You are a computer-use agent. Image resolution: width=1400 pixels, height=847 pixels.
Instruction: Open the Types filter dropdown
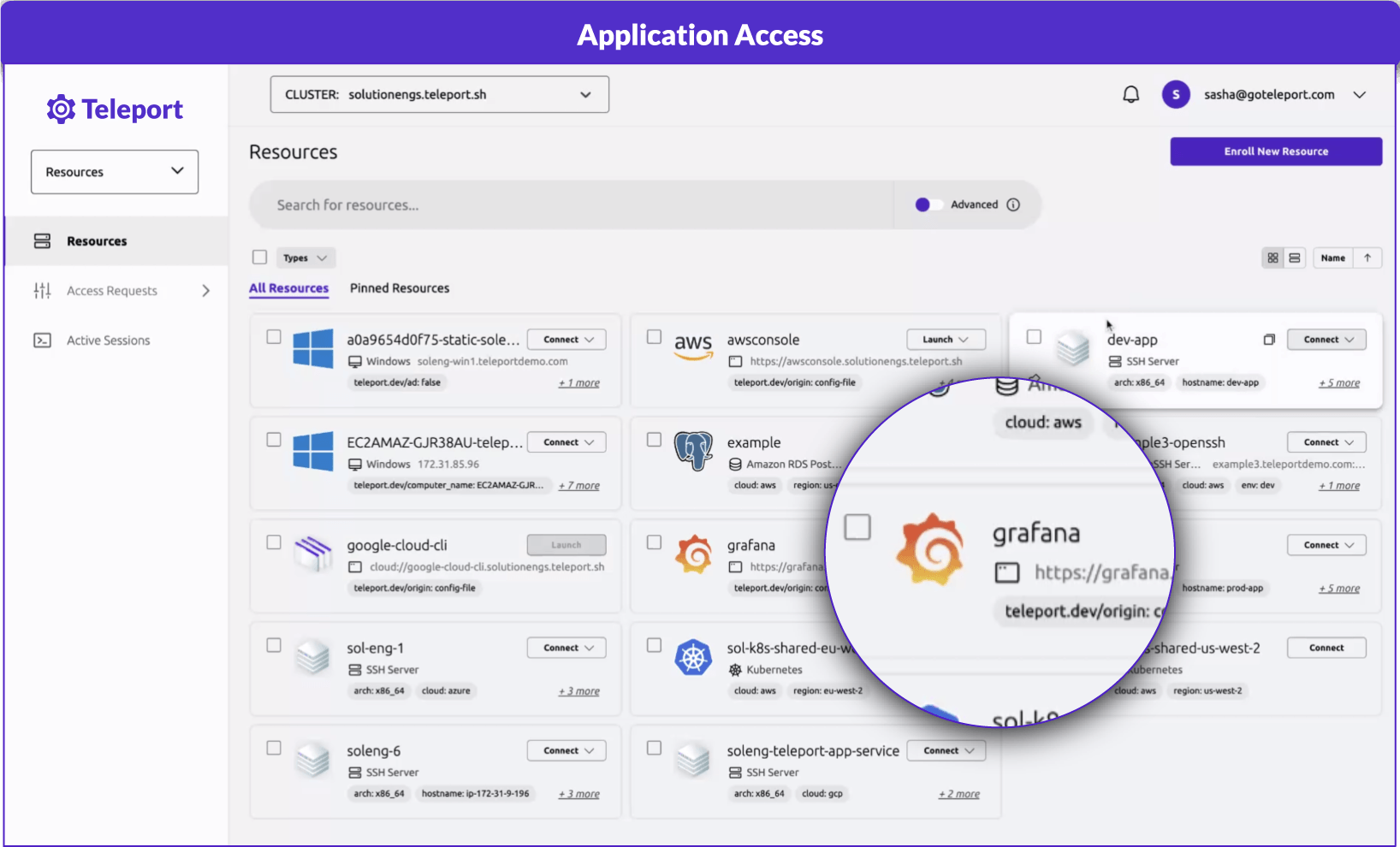pyautogui.click(x=306, y=258)
